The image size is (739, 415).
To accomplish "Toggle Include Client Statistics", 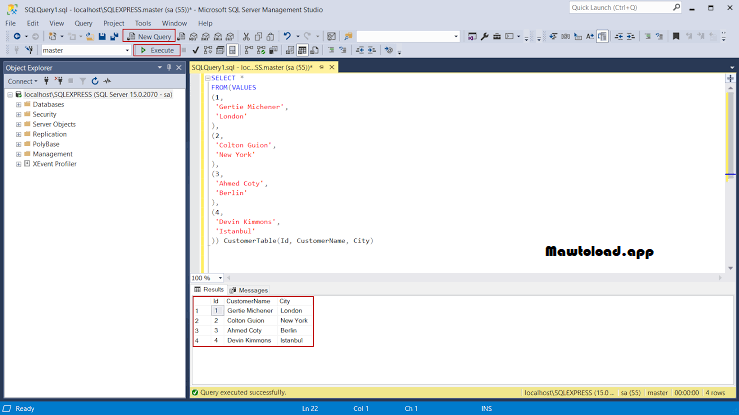I will (x=273, y=50).
